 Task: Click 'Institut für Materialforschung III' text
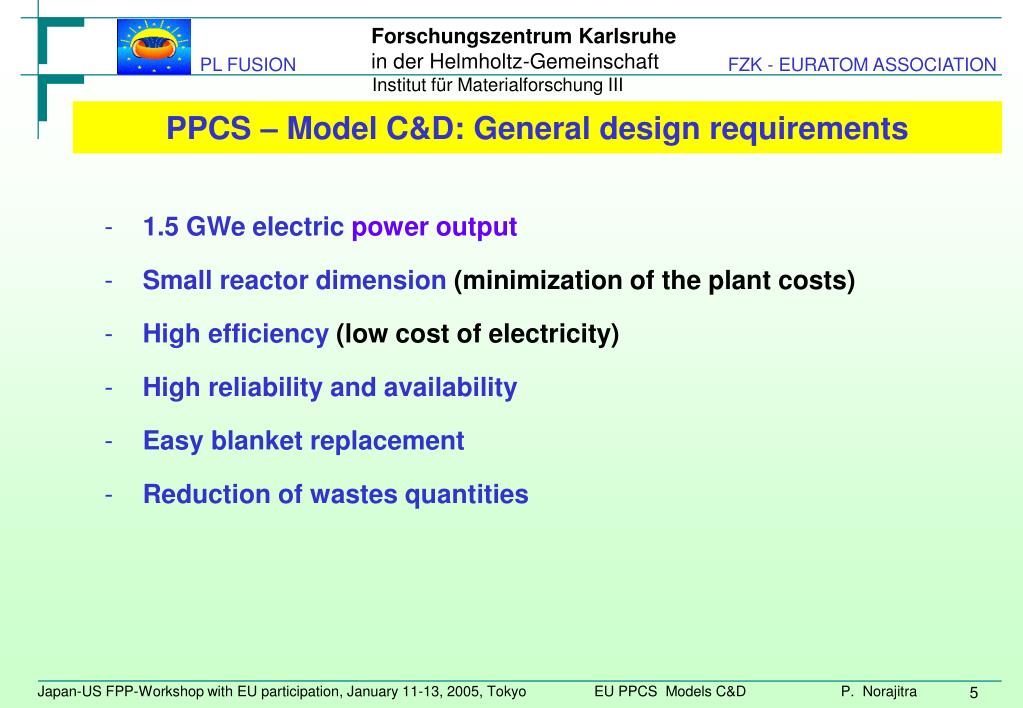[497, 85]
